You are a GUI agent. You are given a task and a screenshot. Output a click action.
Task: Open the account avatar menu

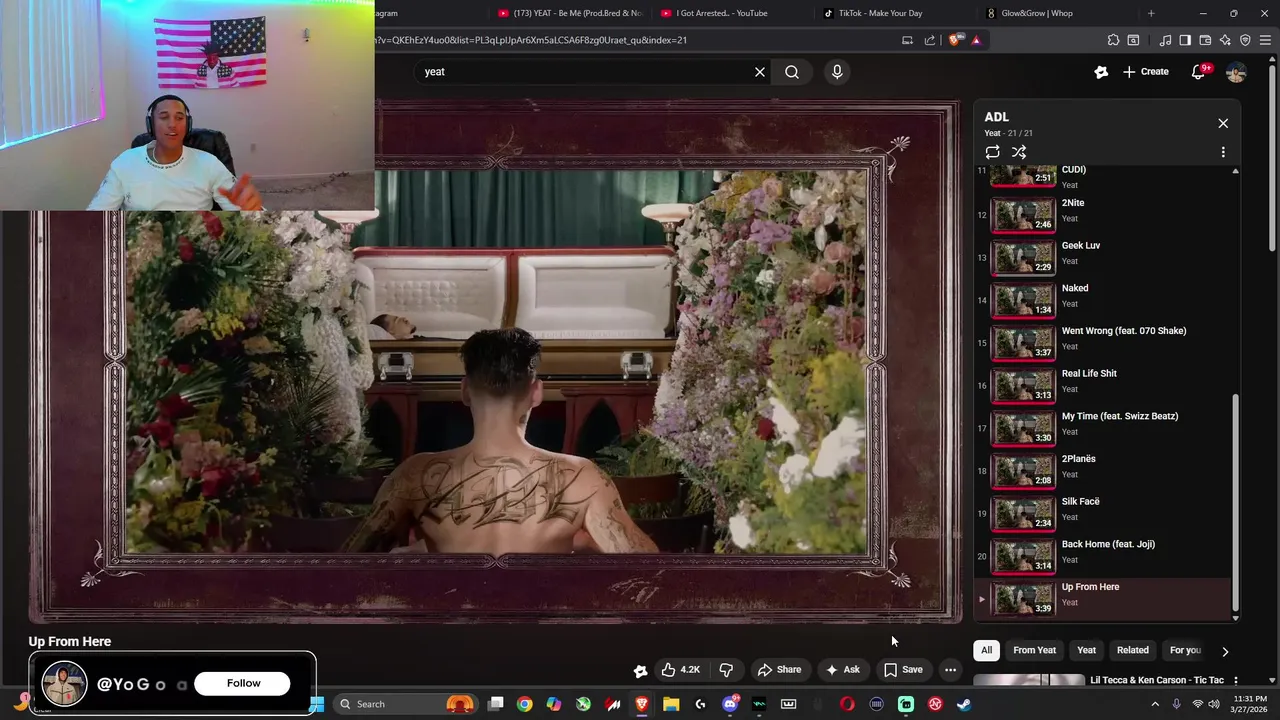pos(1236,72)
